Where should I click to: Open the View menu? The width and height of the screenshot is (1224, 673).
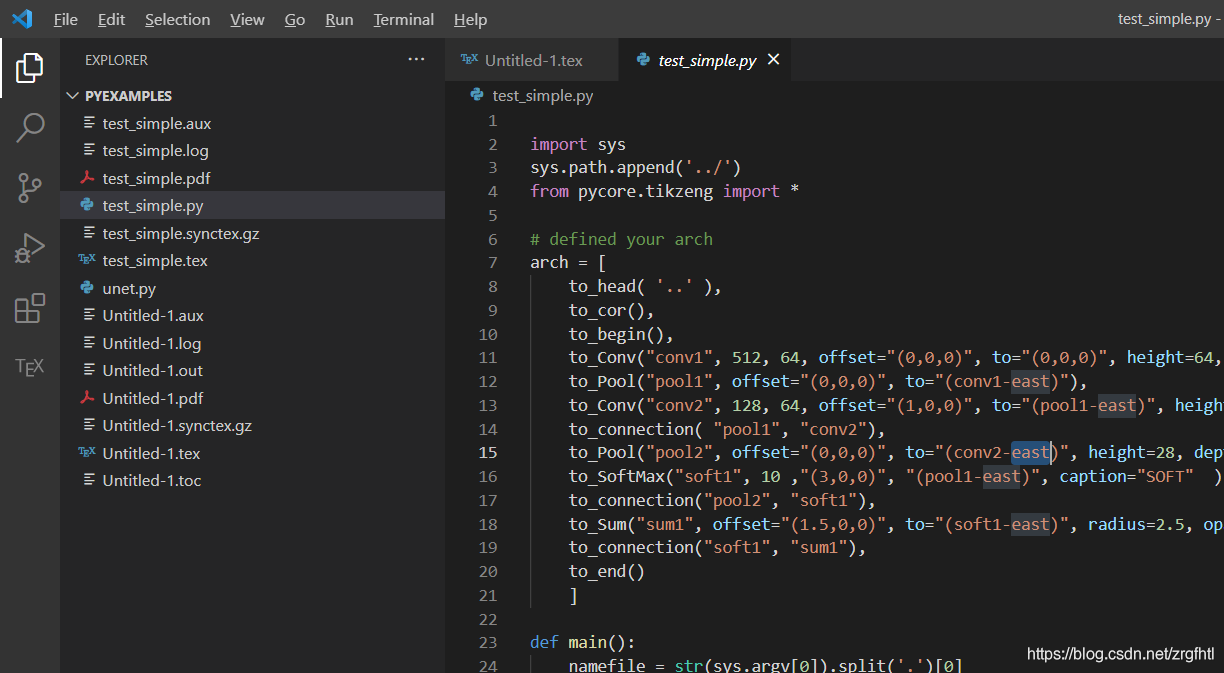247,19
